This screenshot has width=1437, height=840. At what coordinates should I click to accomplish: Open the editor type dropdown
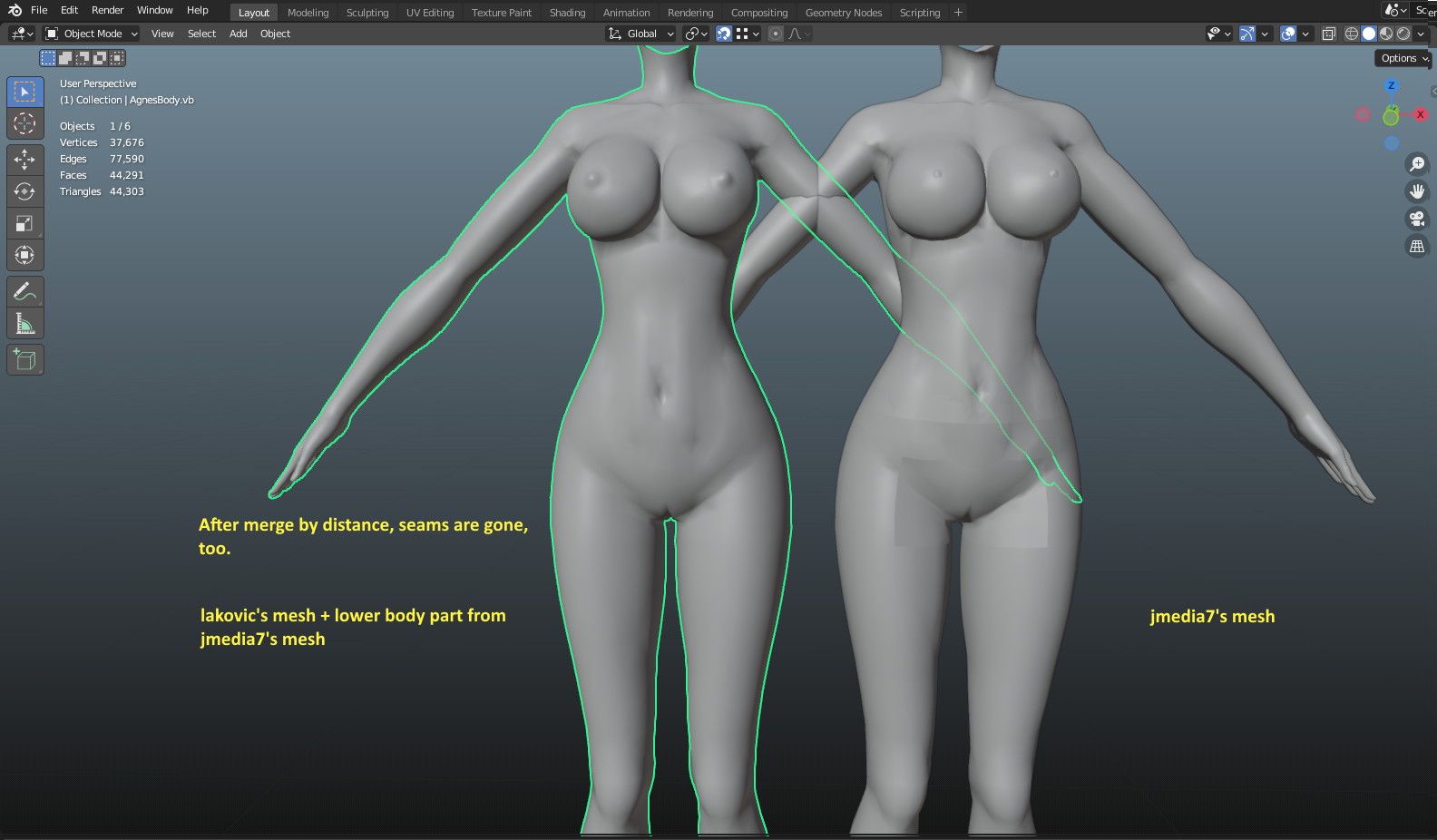pos(22,34)
